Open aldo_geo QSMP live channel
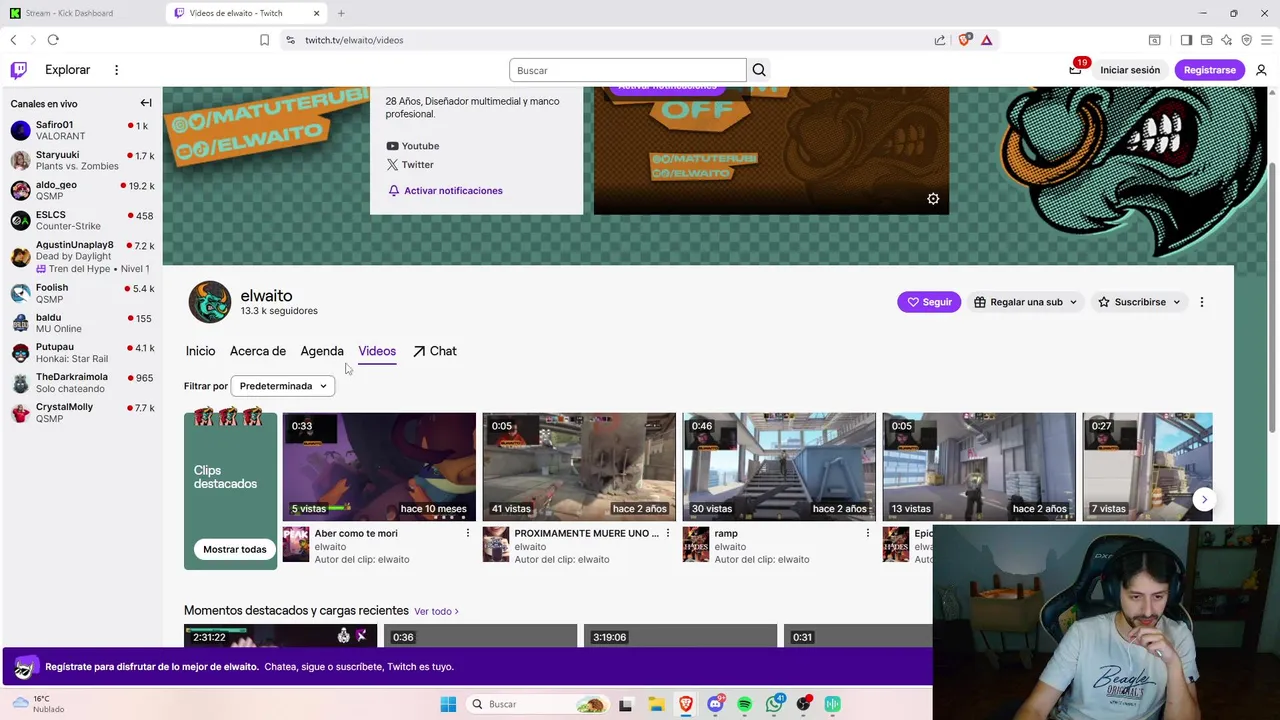 tap(82, 190)
